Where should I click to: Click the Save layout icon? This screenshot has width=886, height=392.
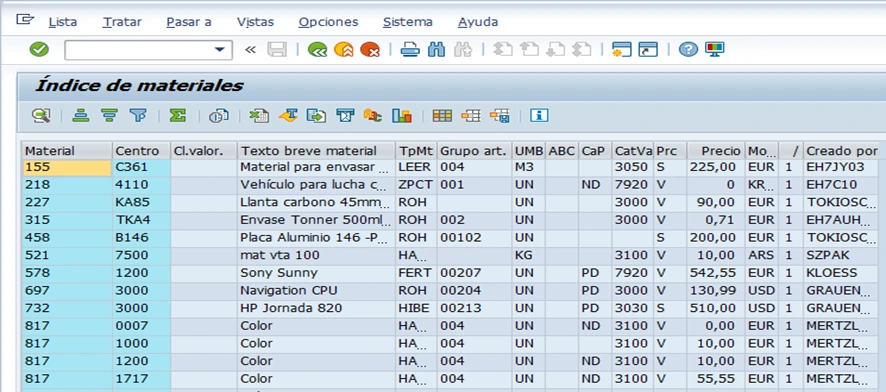coord(500,116)
